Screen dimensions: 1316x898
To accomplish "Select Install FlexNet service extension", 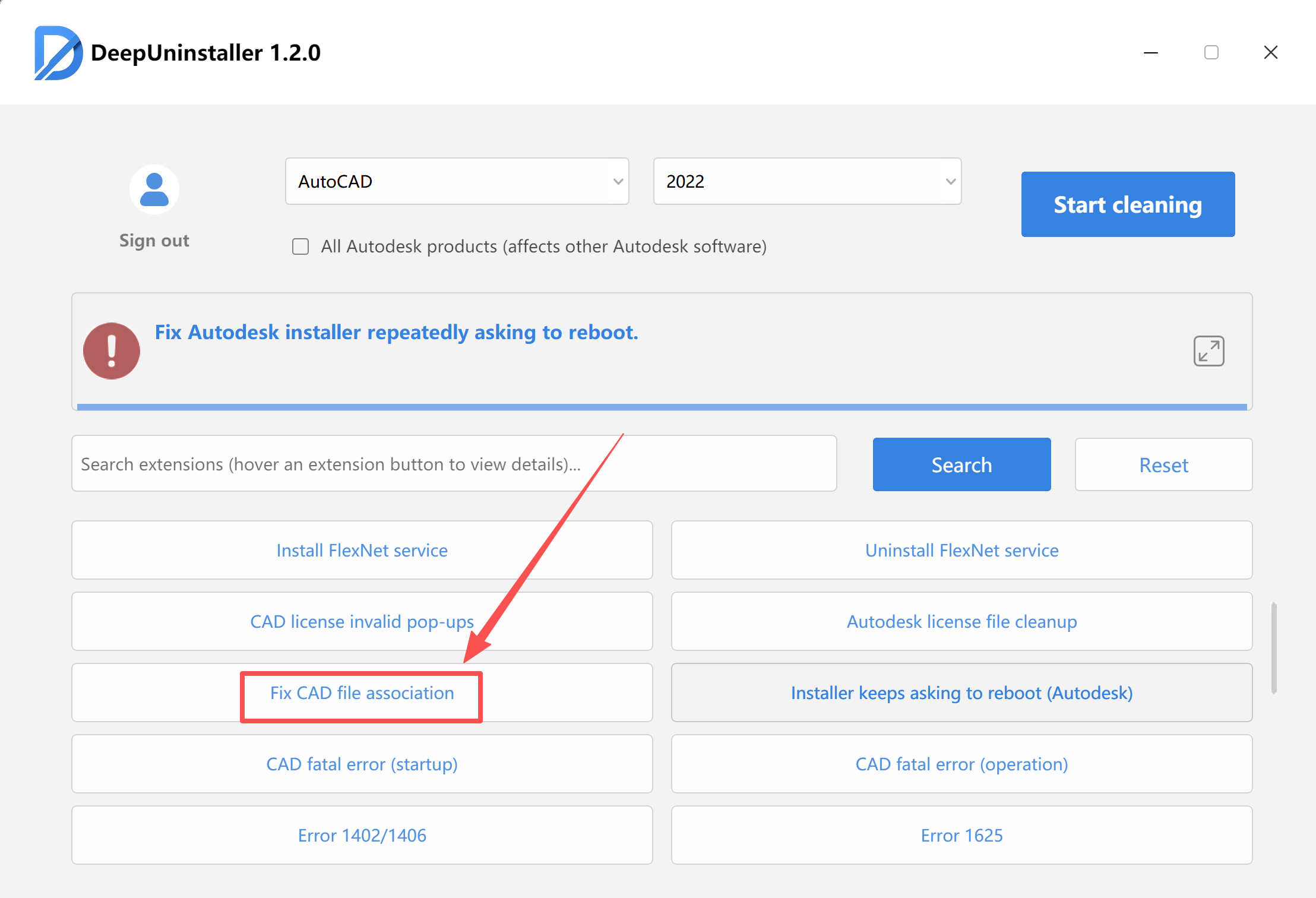I will pyautogui.click(x=362, y=550).
